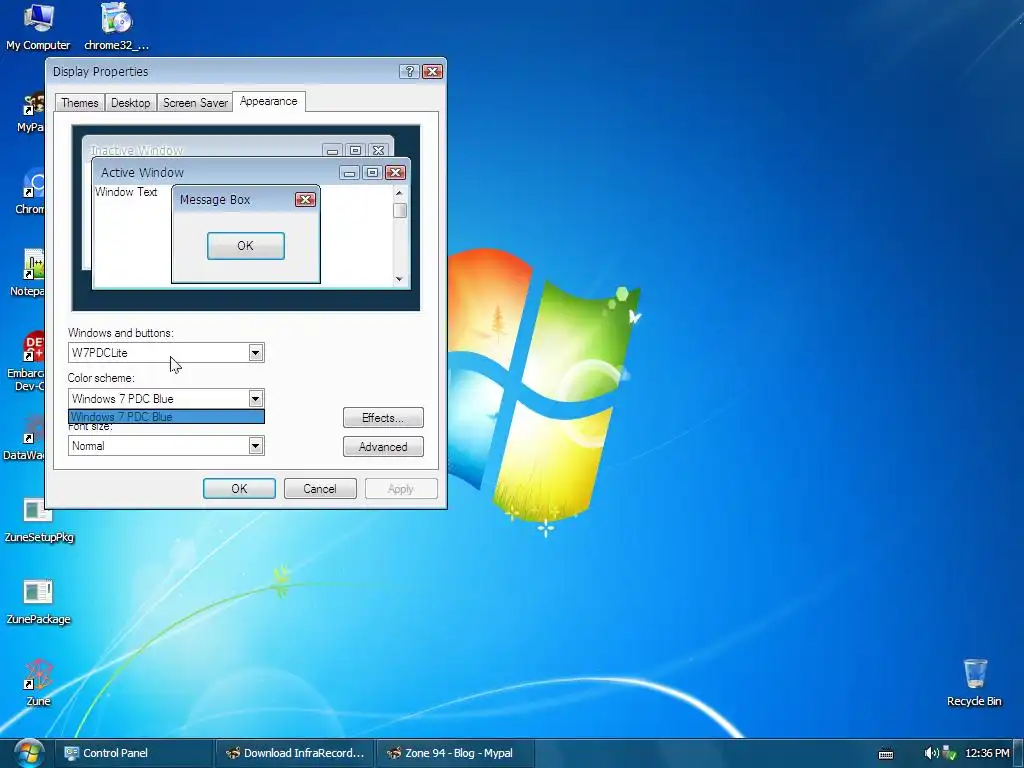Click the preview scrollbar down arrow
Image resolution: width=1024 pixels, height=768 pixels.
(400, 279)
